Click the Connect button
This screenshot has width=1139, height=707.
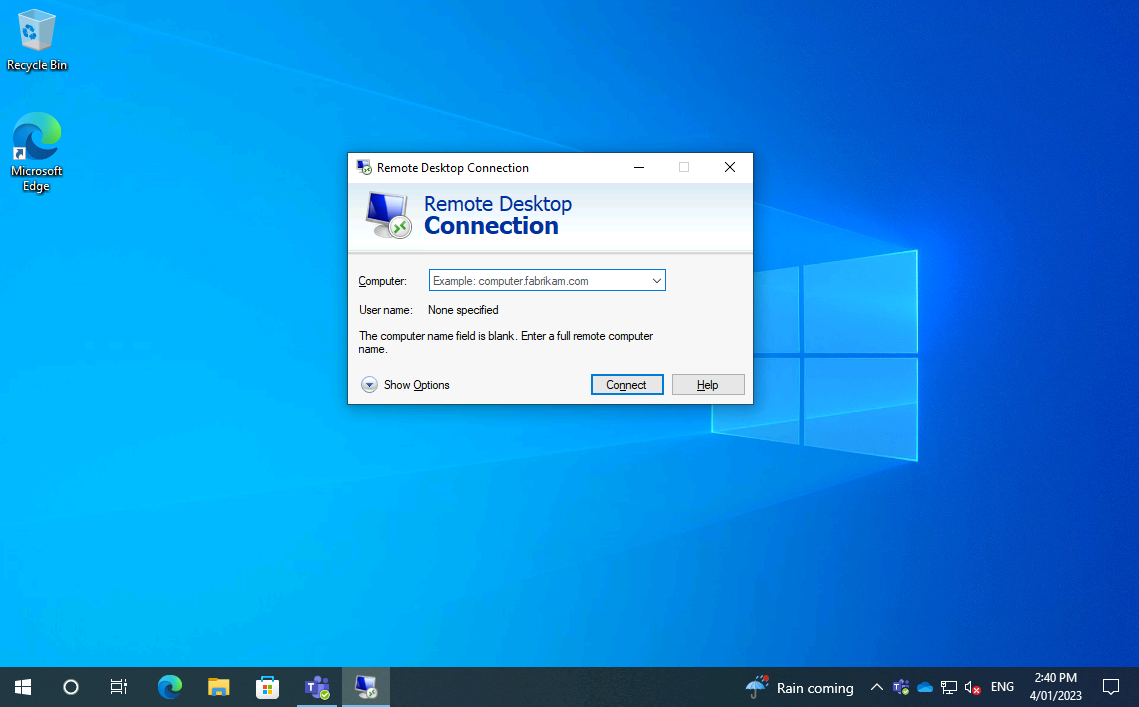[627, 384]
